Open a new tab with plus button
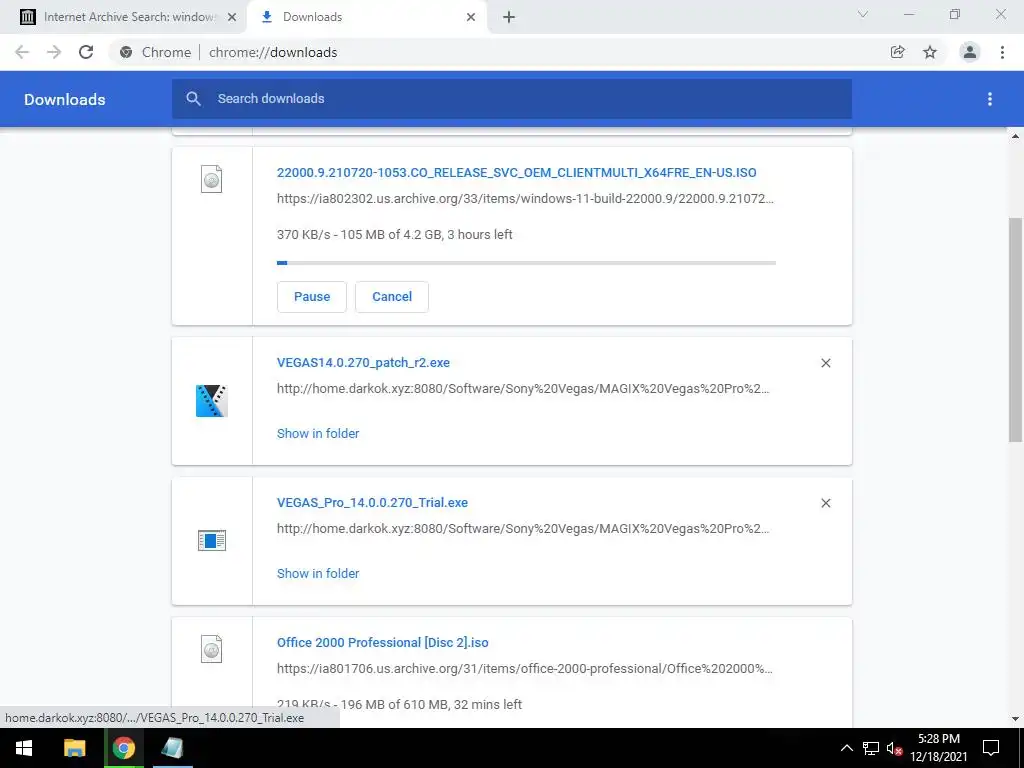The height and width of the screenshot is (768, 1024). [509, 18]
